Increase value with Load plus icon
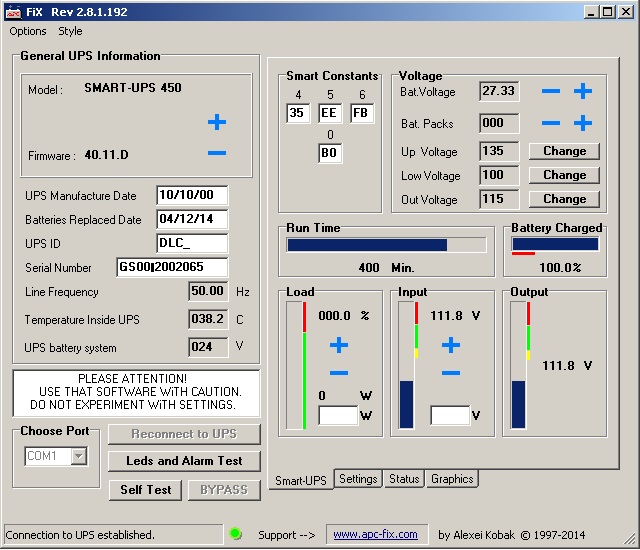Screen dimensions: 640x550 (x=339, y=345)
